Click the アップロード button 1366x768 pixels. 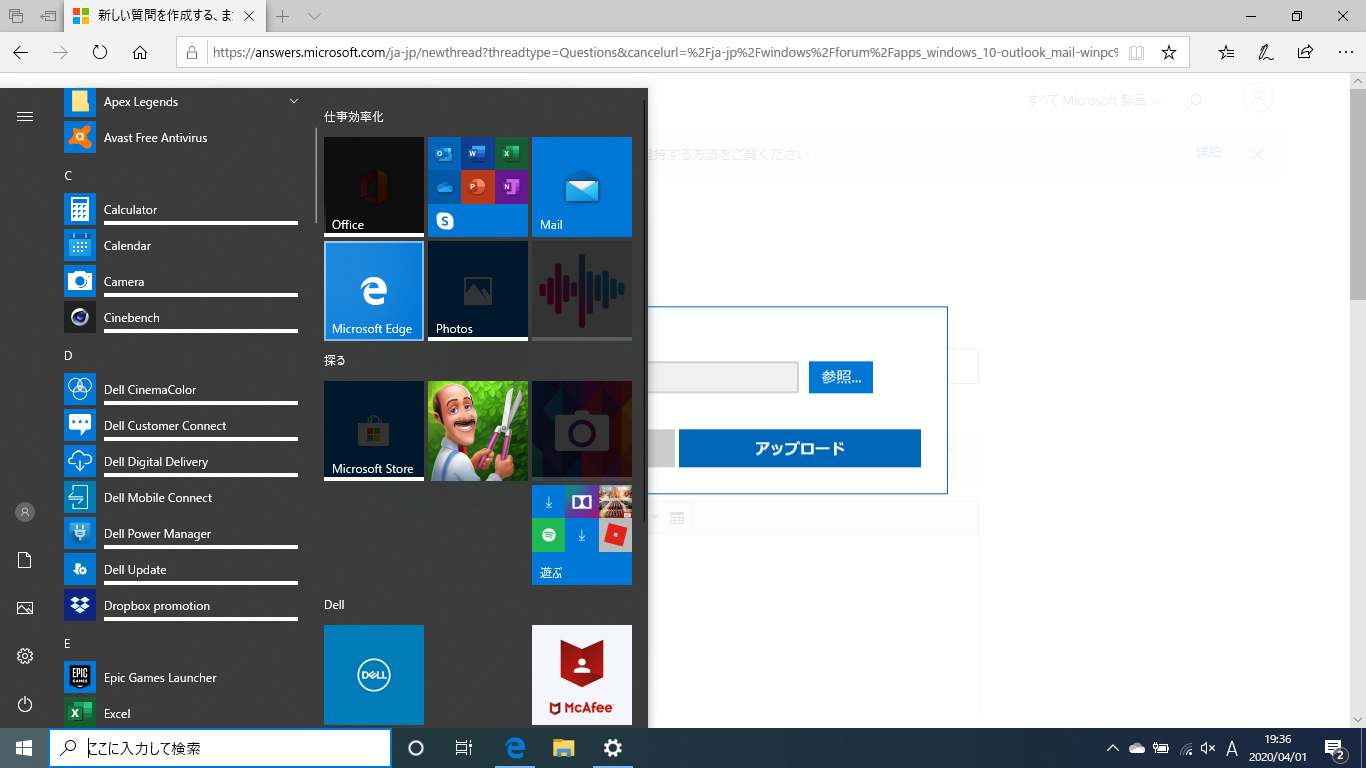point(800,448)
